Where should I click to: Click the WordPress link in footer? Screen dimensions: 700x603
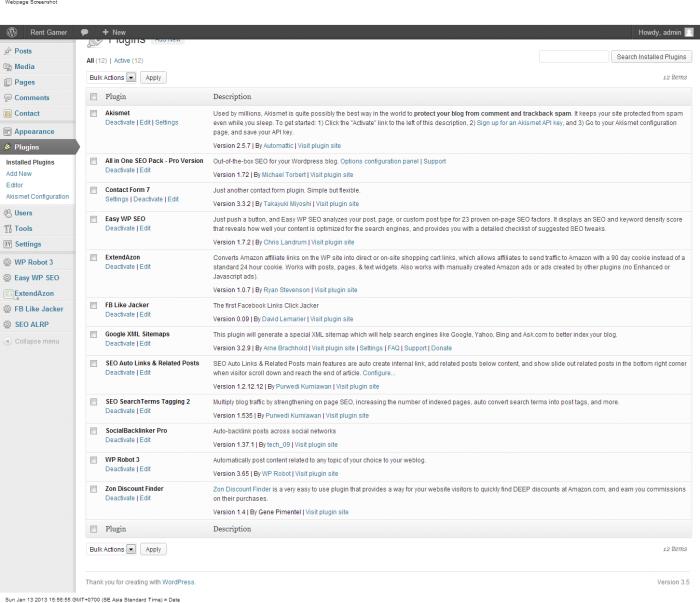pyautogui.click(x=178, y=582)
